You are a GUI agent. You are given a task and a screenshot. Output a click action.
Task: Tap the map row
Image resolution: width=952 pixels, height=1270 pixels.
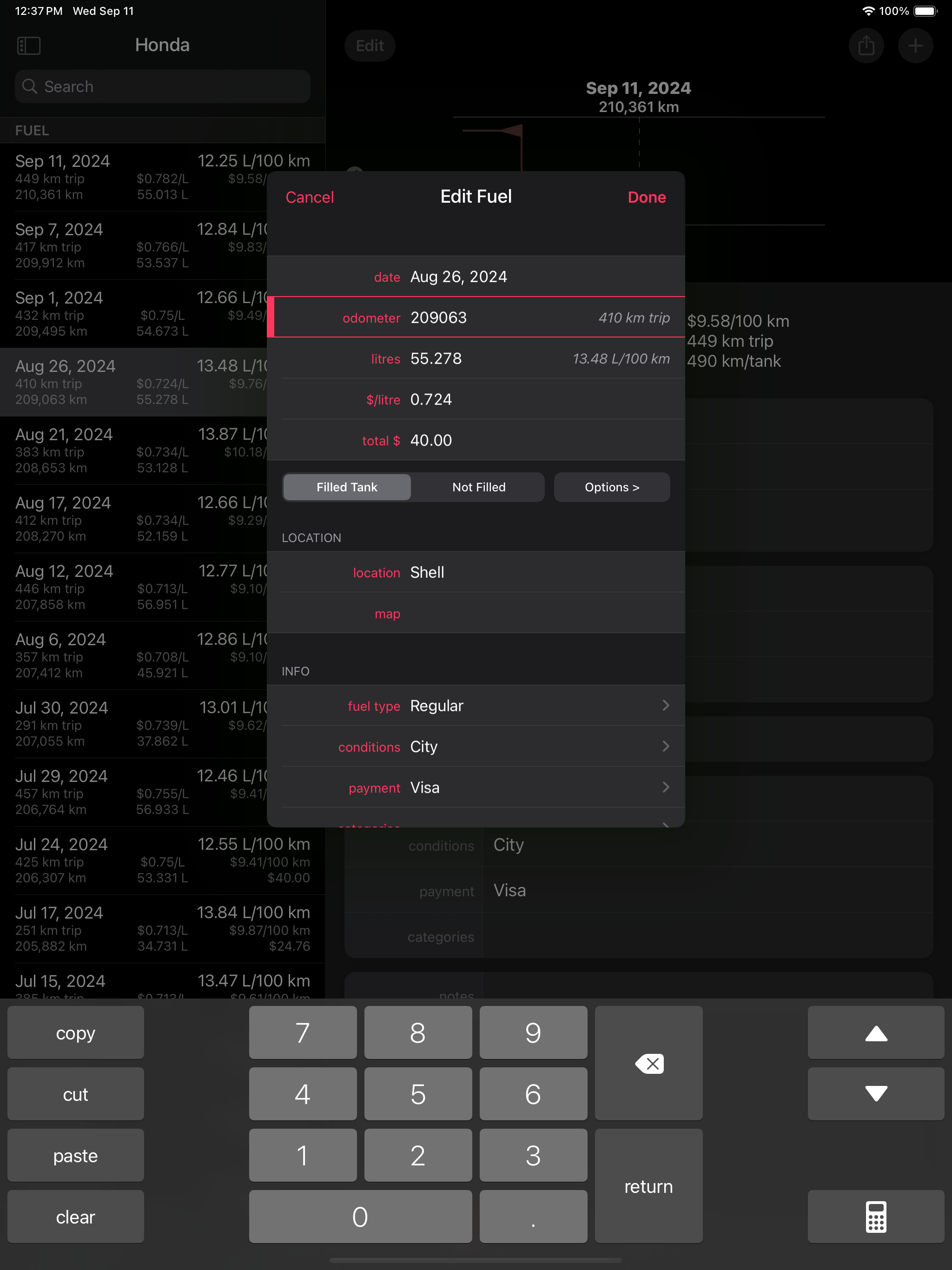pyautogui.click(x=476, y=613)
